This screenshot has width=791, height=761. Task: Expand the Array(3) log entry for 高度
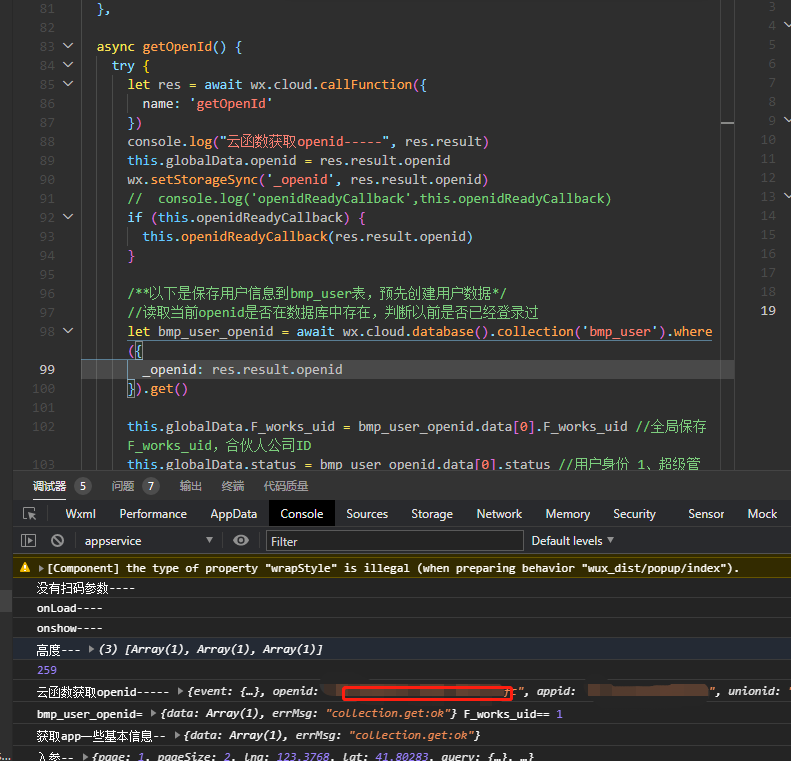coord(91,649)
